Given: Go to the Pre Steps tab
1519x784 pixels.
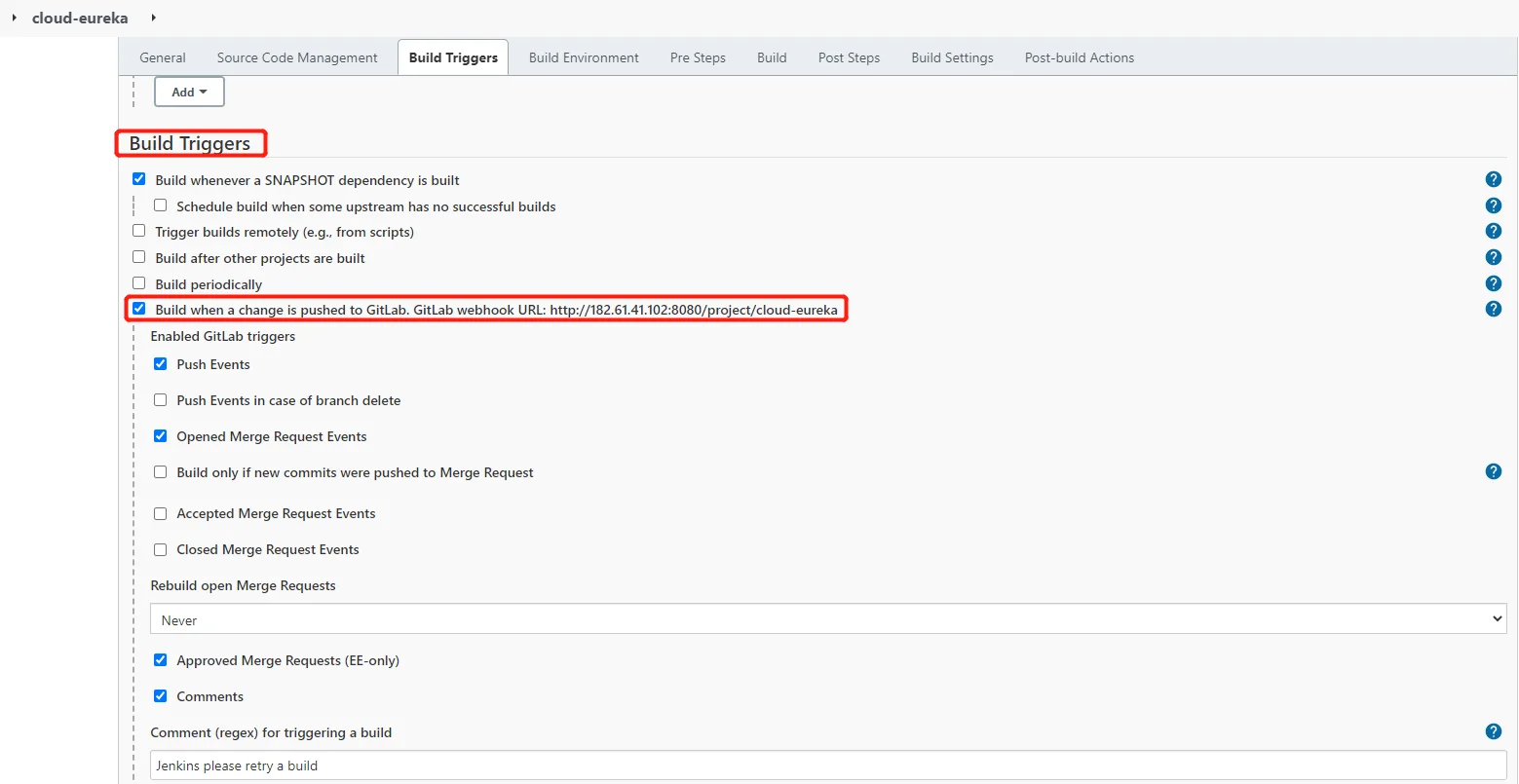Looking at the screenshot, I should 698,57.
